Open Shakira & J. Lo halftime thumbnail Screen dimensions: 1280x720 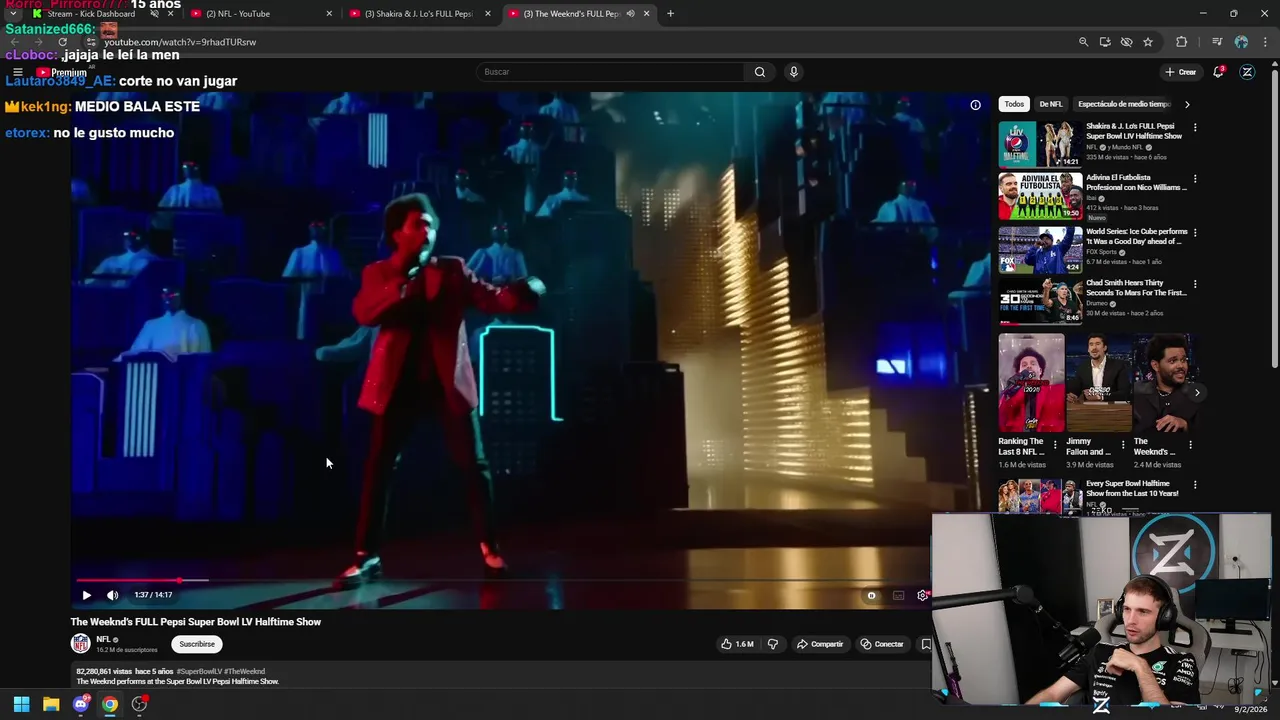tap(1040, 144)
